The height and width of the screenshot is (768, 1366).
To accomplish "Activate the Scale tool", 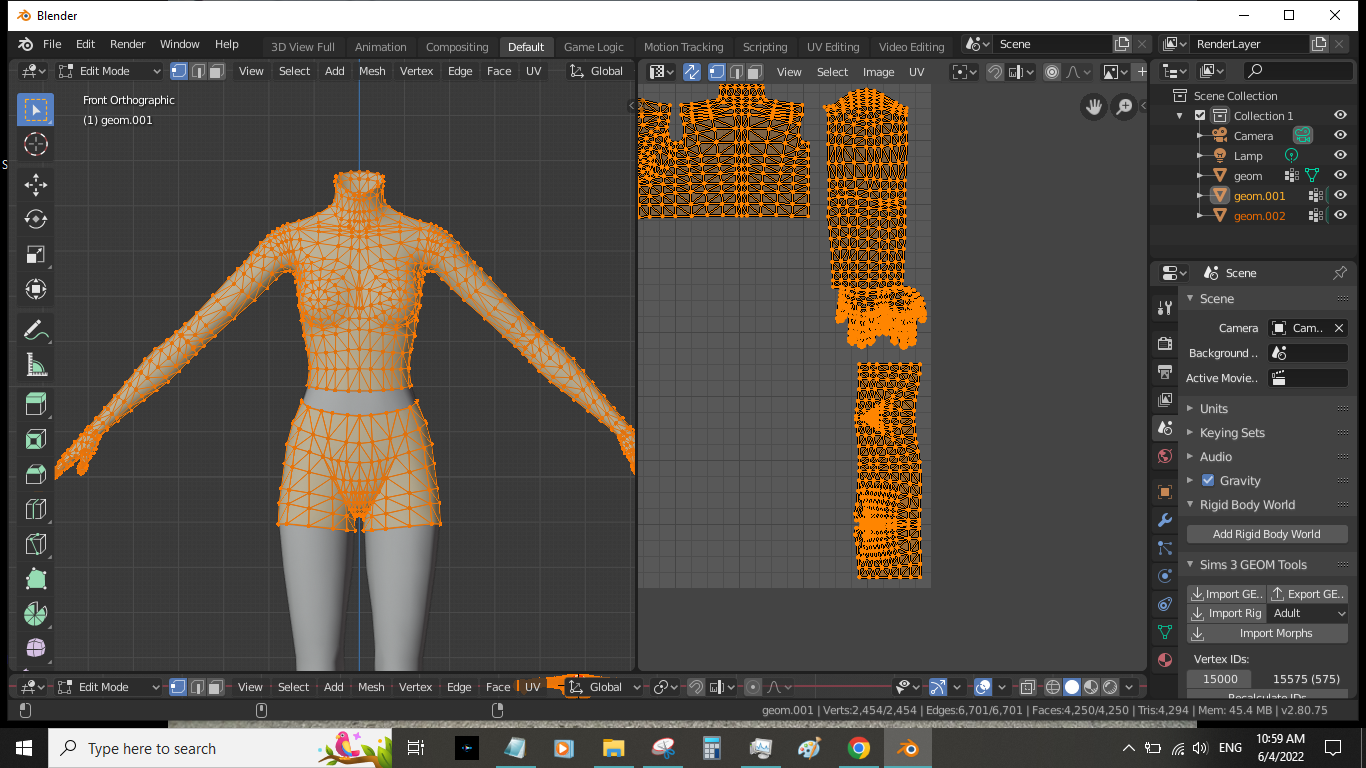I will [x=35, y=254].
